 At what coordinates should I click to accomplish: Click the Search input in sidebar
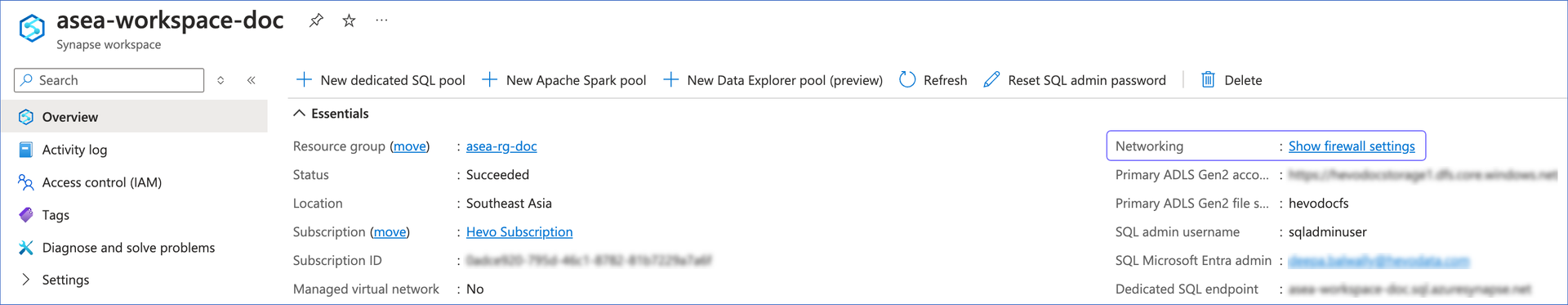point(109,80)
